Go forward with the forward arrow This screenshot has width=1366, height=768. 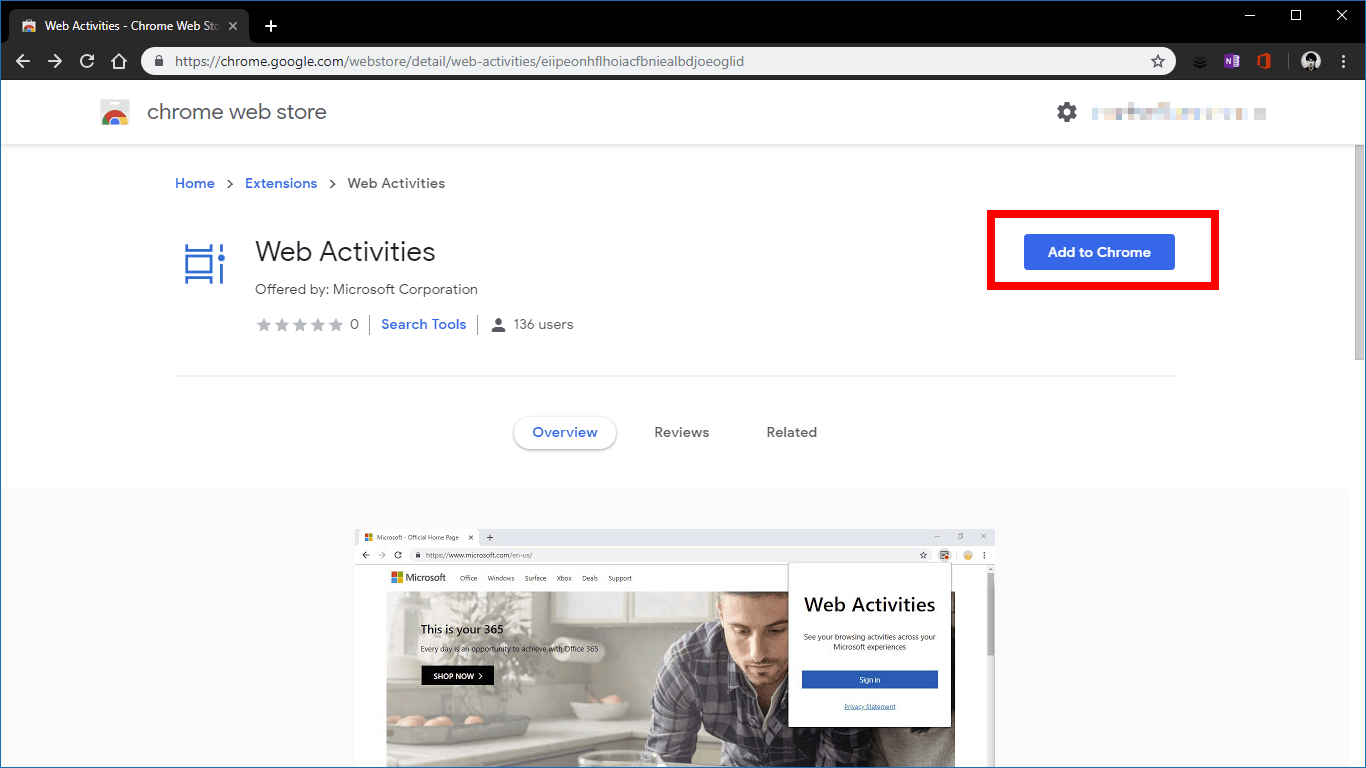pos(55,61)
